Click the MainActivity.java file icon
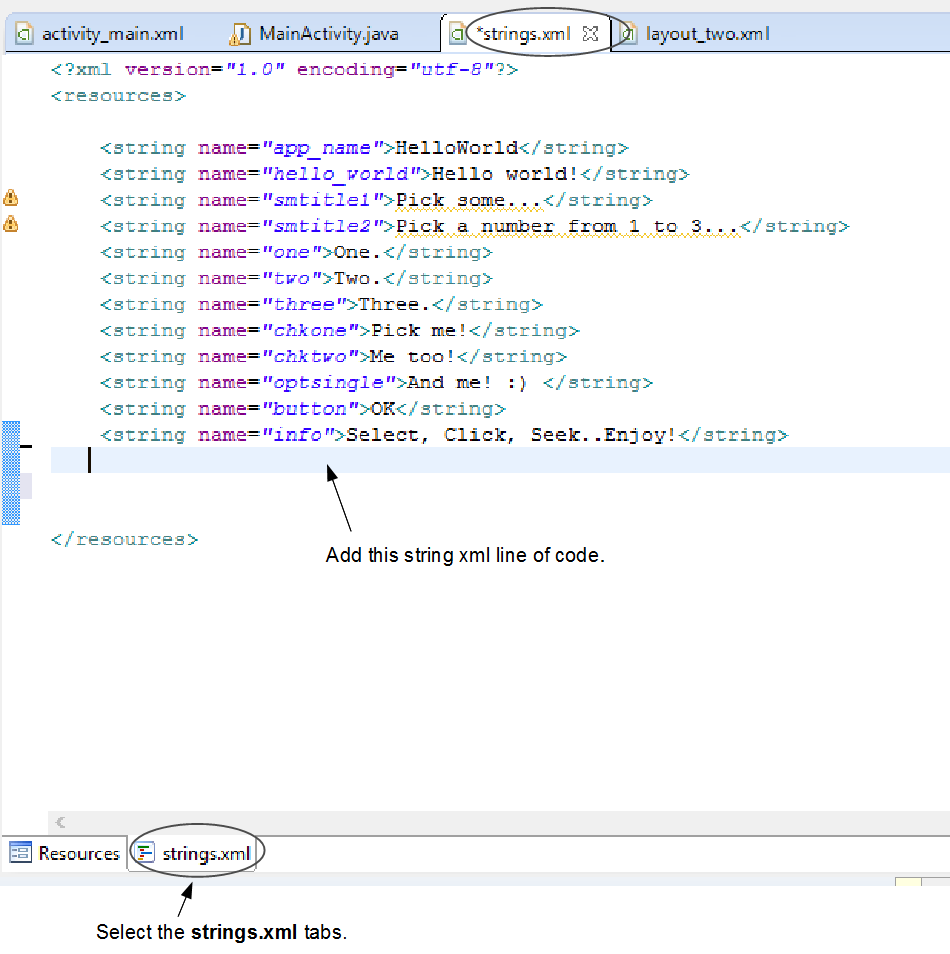950x954 pixels. (240, 34)
